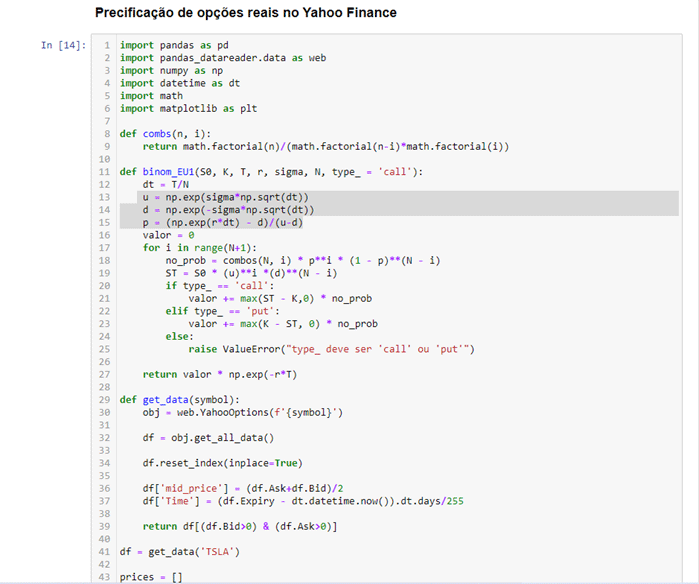The width and height of the screenshot is (699, 584).
Task: Click the 'prices = []' line
Action: tap(151, 576)
